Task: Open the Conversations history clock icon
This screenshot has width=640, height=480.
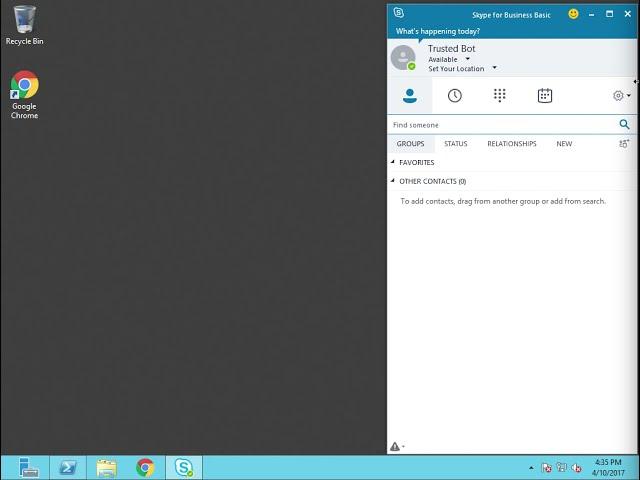Action: 454,96
